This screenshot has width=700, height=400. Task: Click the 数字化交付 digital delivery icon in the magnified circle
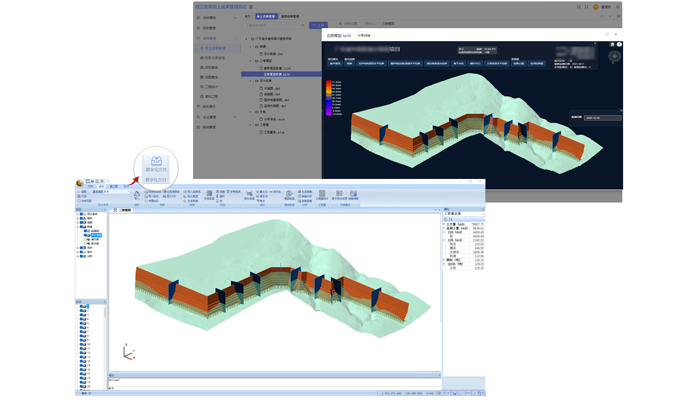tap(156, 161)
